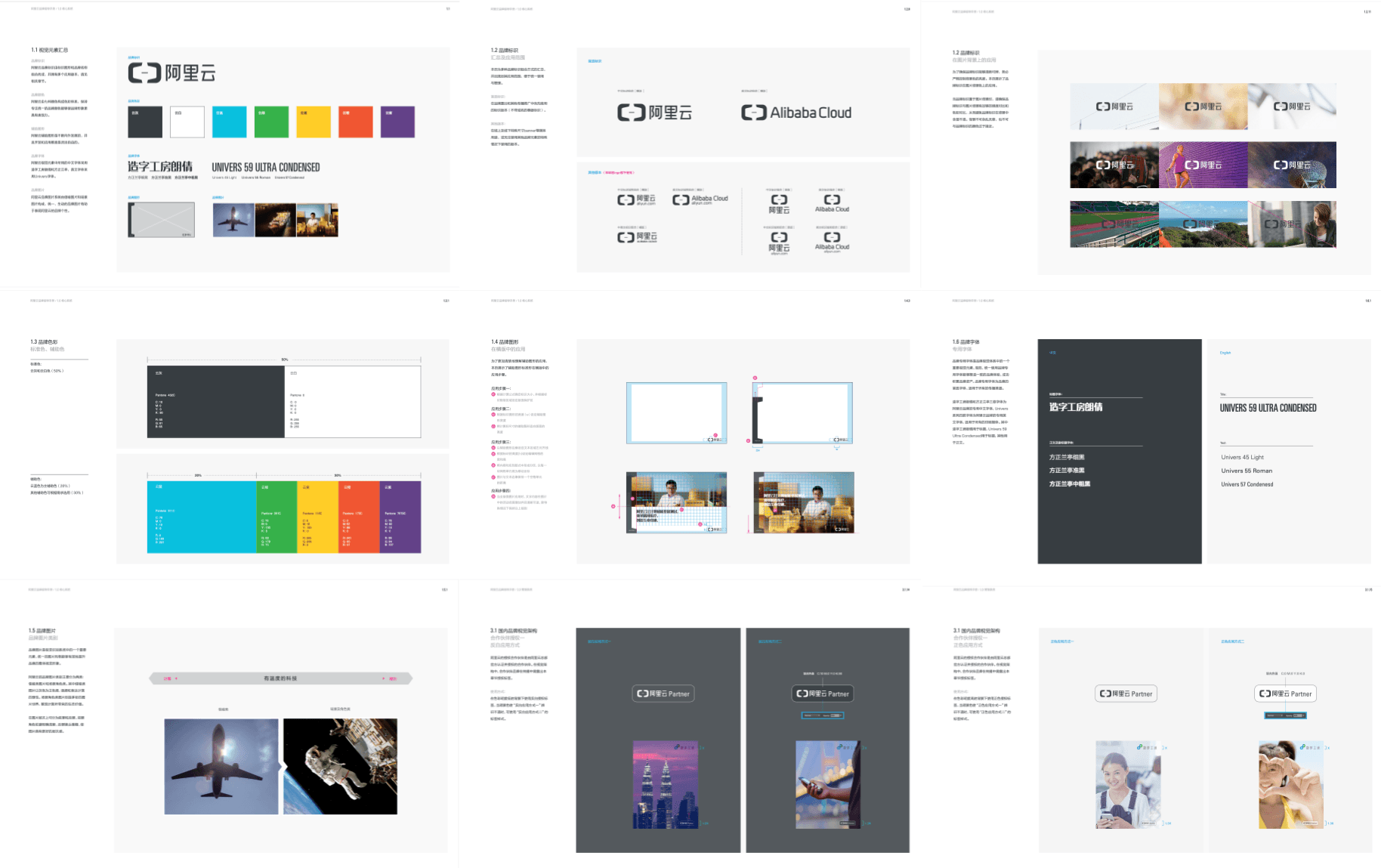The image size is (1381, 868).
Task: Select the orange block on 1.3 page
Action: [359, 517]
